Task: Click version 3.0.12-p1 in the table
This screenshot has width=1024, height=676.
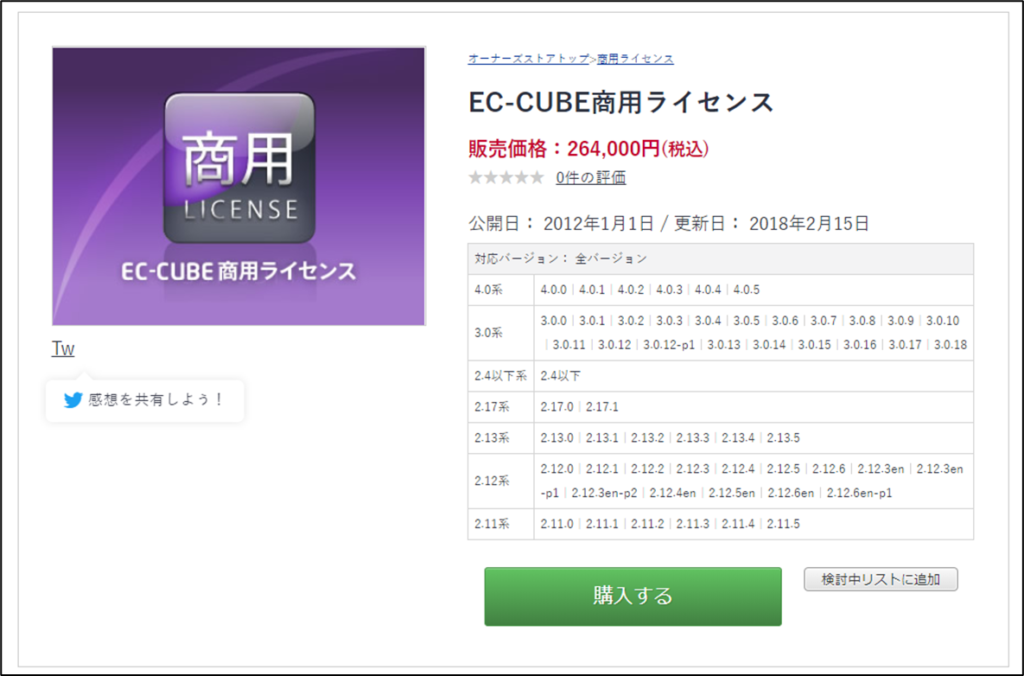Action: coord(669,344)
